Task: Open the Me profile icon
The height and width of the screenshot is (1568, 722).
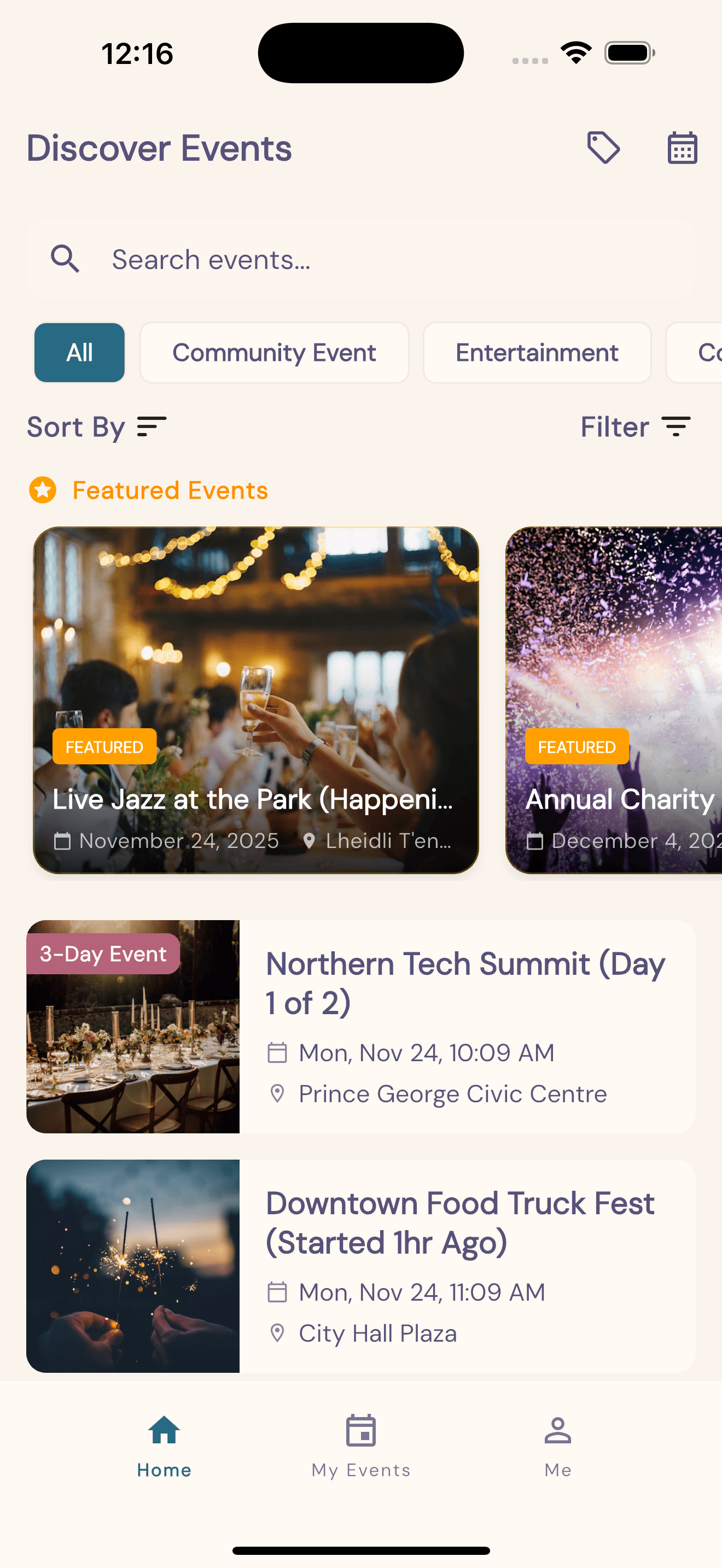Action: pos(557,1430)
